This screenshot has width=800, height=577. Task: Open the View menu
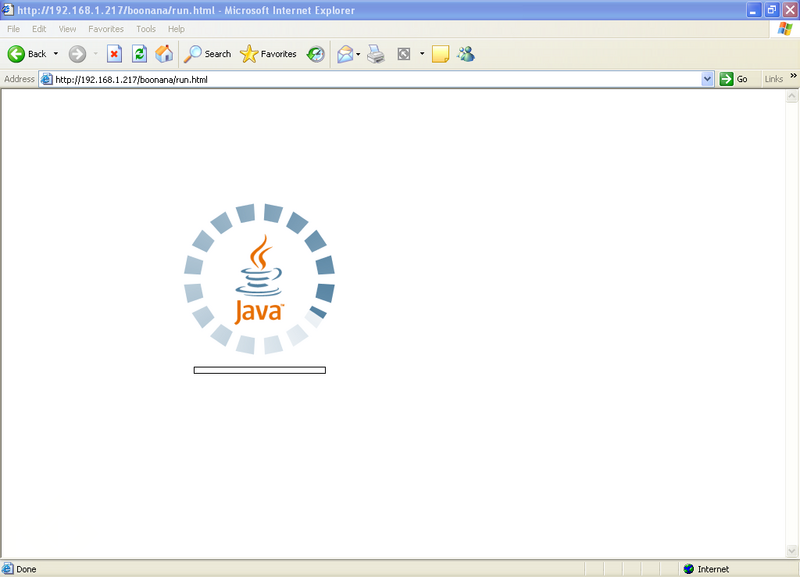67,29
